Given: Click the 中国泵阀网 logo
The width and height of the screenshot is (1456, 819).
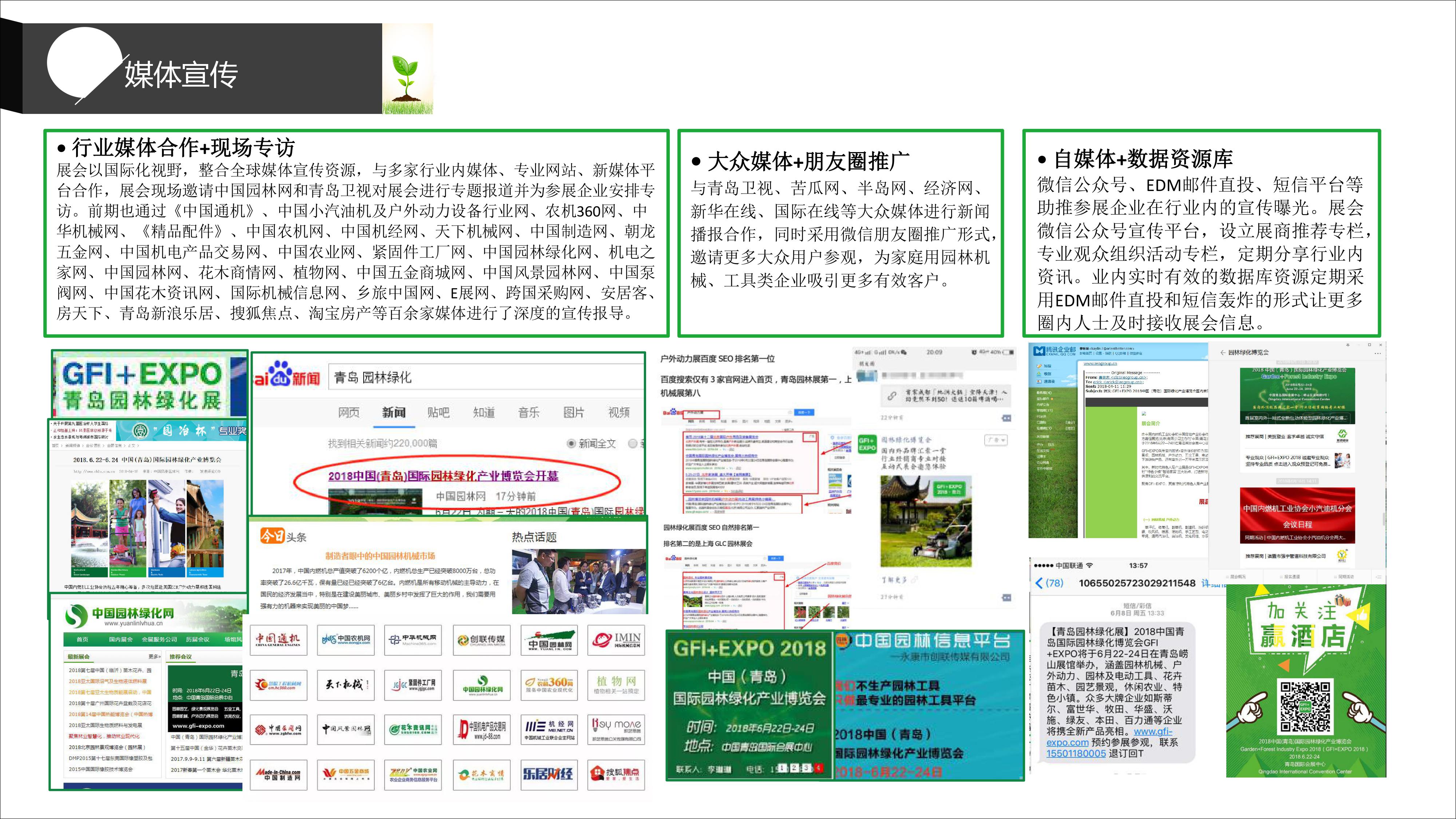Looking at the screenshot, I should pos(279,729).
